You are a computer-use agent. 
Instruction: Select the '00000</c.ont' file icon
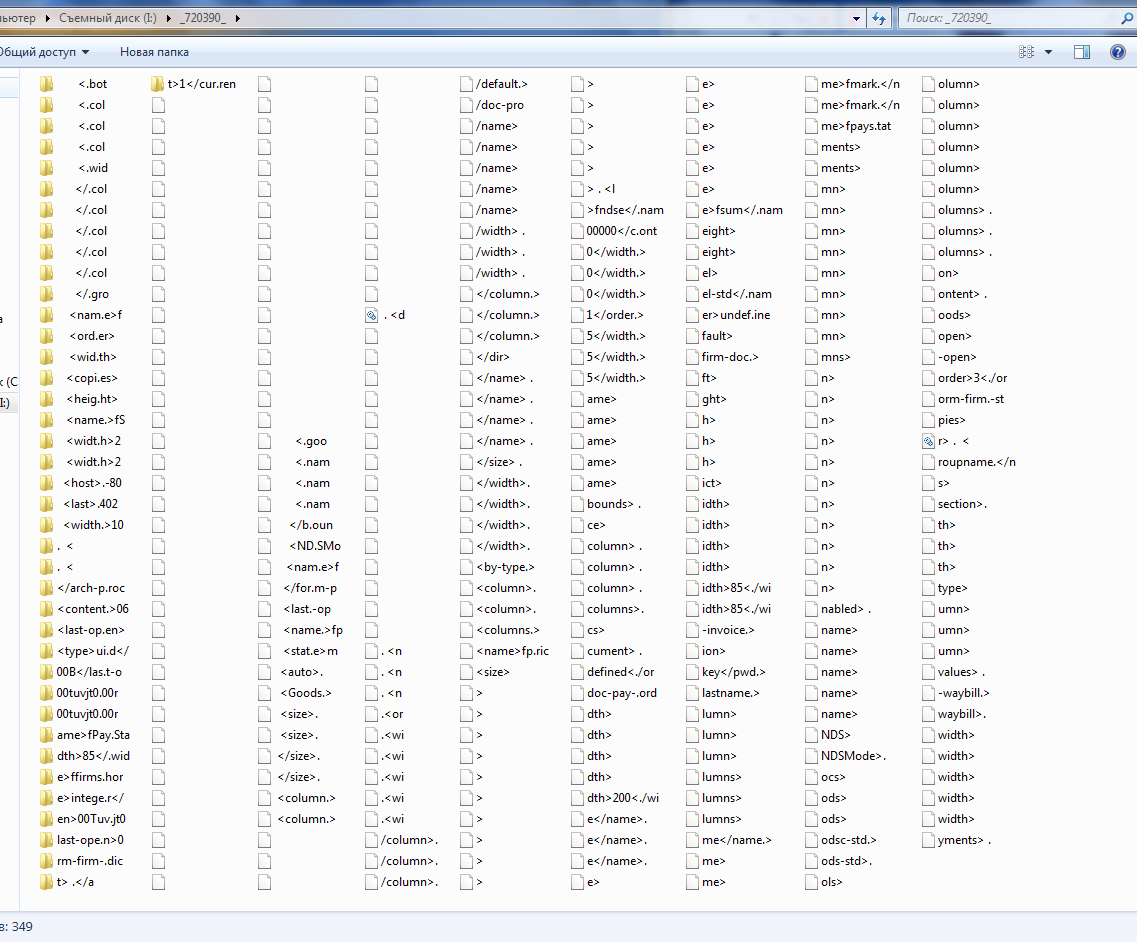577,231
